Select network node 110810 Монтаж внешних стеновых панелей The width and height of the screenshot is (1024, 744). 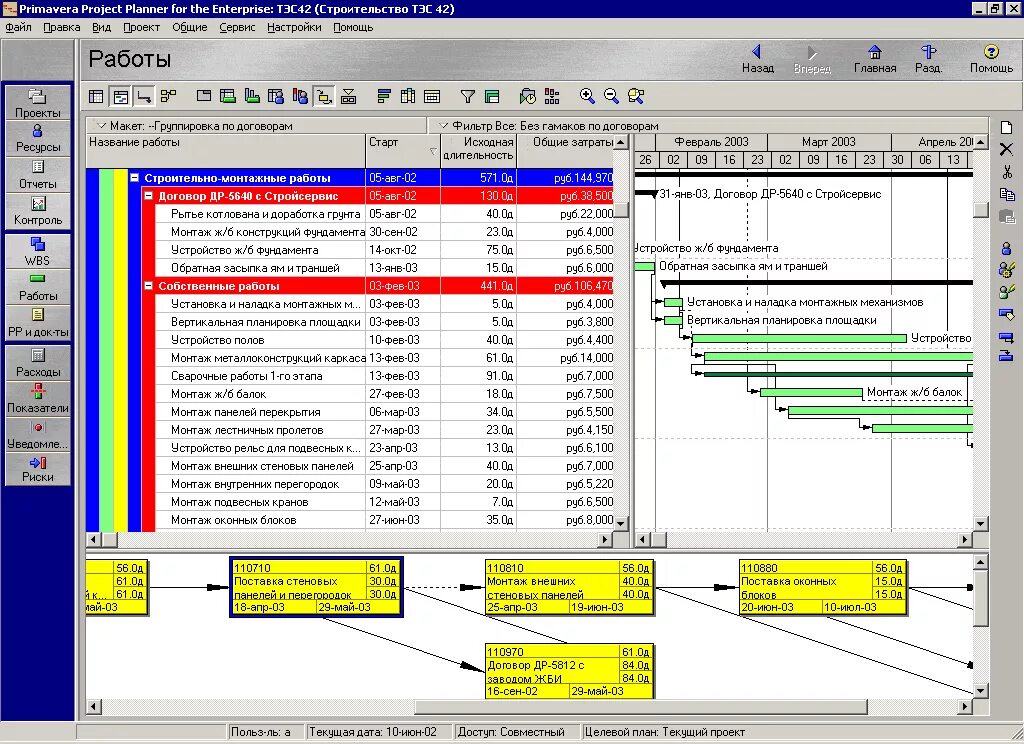[x=569, y=587]
